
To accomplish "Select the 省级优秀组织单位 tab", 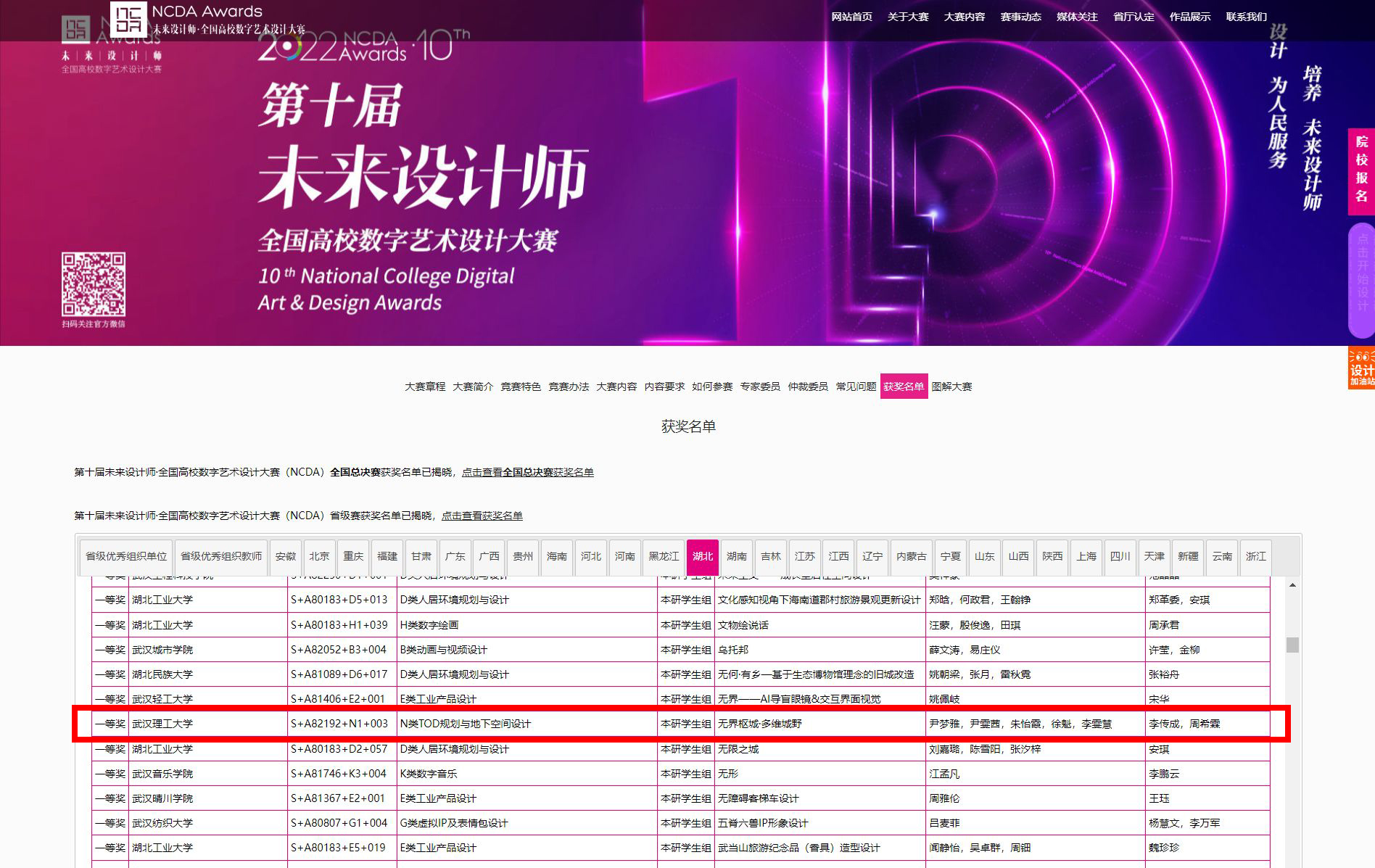I will (125, 556).
